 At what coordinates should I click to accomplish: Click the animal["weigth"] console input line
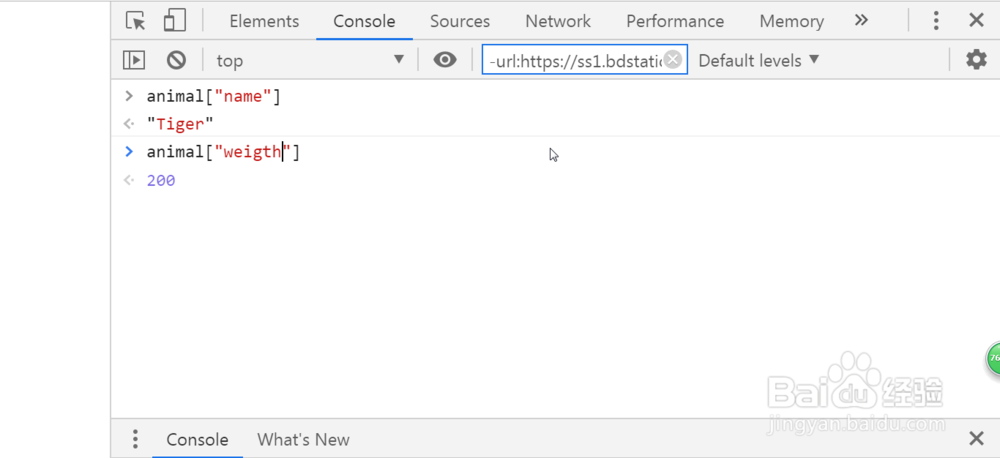pos(223,152)
